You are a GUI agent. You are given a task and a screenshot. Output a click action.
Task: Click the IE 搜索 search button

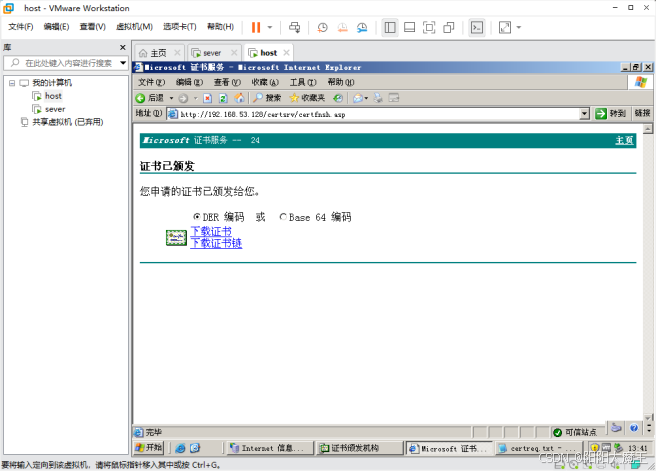tap(267, 98)
